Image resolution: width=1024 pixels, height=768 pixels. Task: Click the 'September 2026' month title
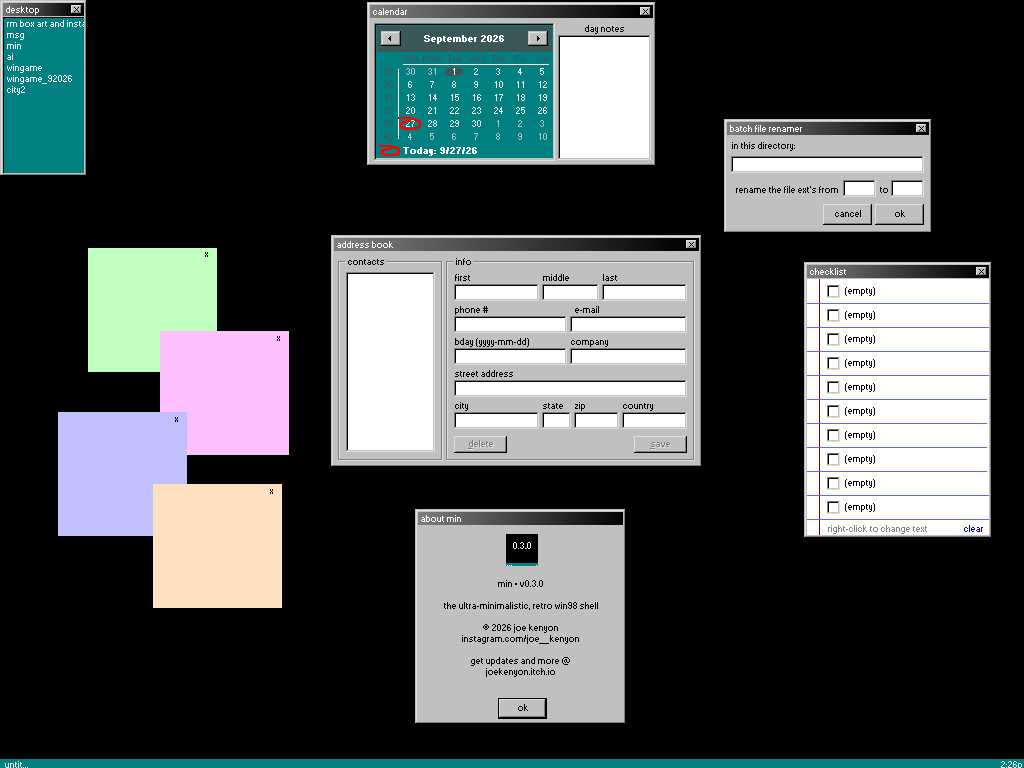[x=464, y=39]
